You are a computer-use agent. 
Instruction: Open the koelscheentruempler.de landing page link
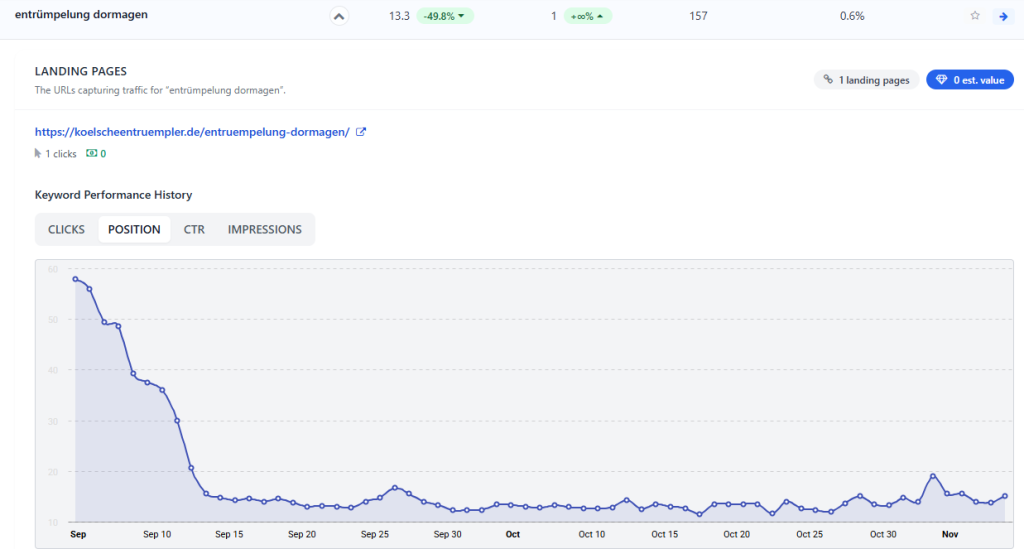point(192,132)
